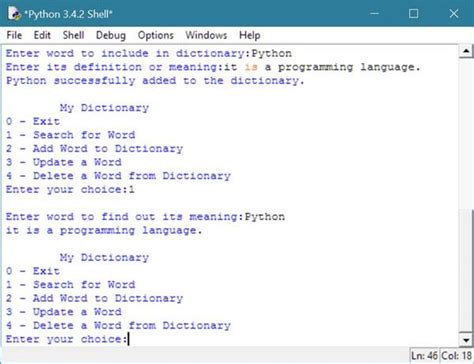
Task: Click '3 - Update a Word' in first listing
Action: click(x=63, y=162)
